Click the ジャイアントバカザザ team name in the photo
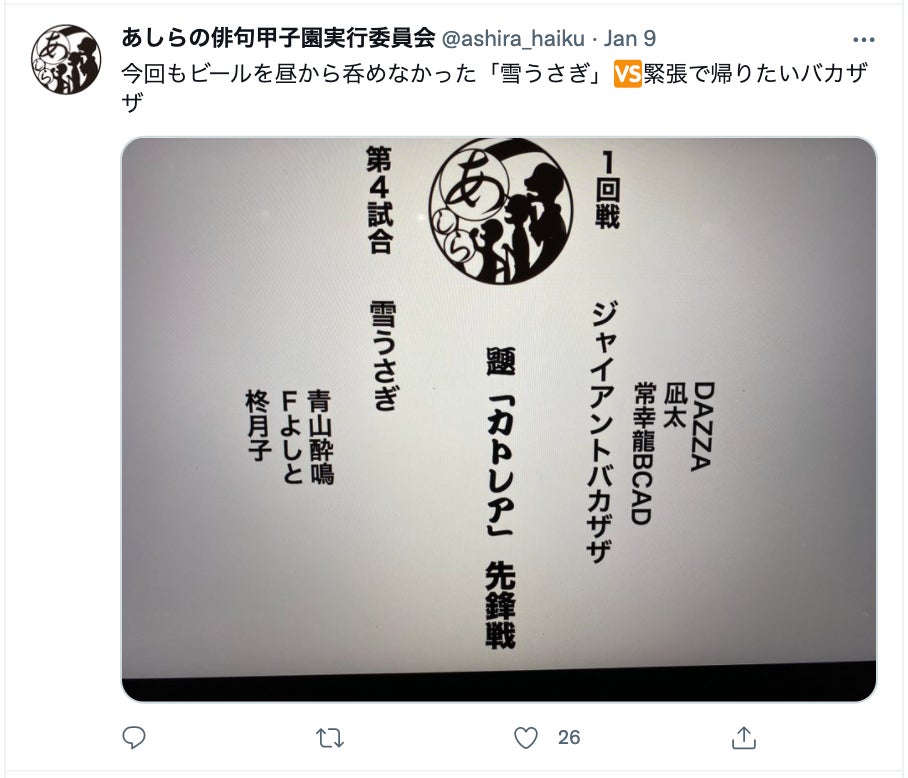Image resolution: width=908 pixels, height=778 pixels. (601, 431)
